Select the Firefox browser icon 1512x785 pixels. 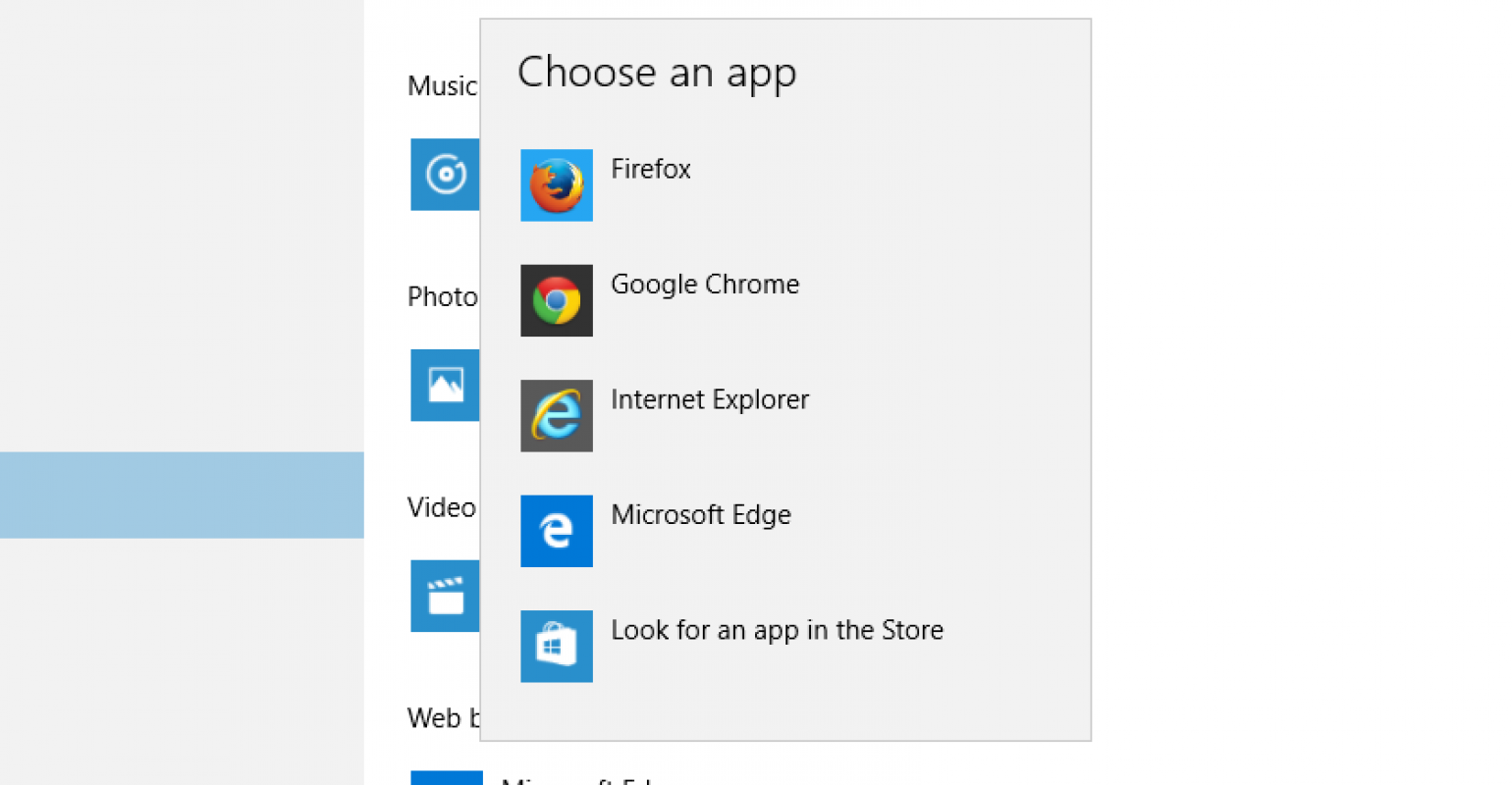click(556, 184)
